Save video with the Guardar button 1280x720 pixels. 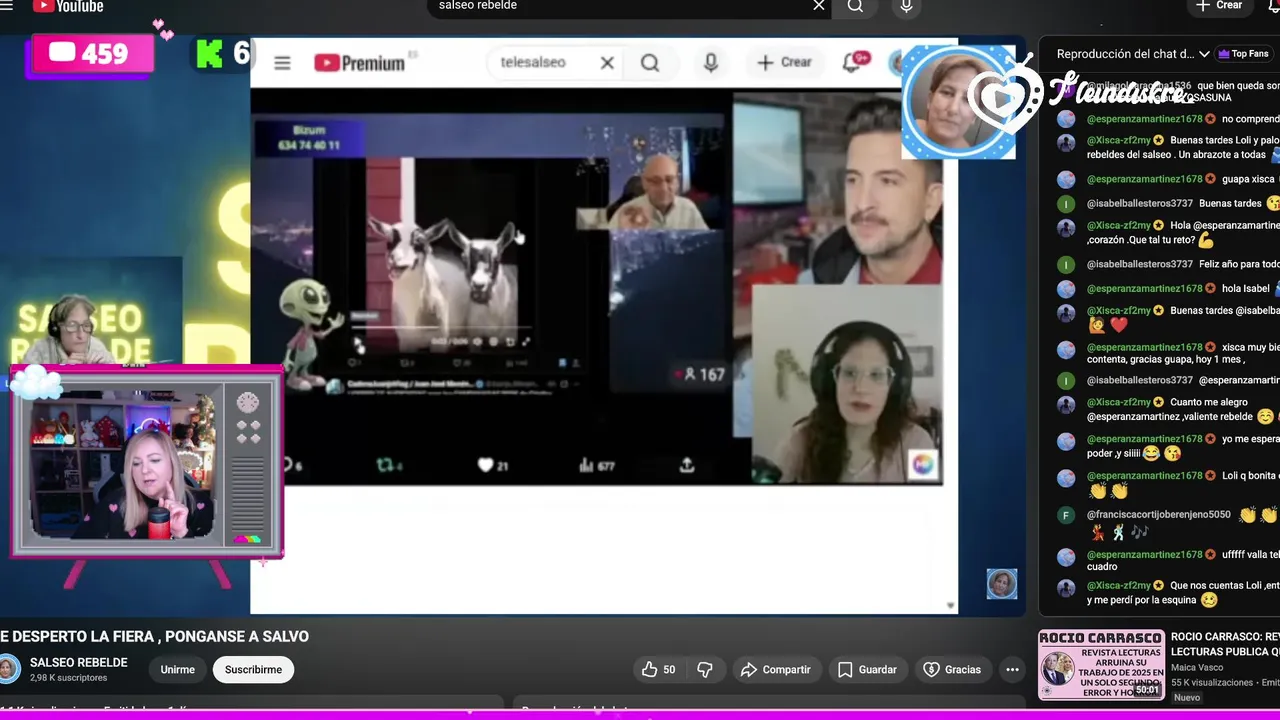(867, 670)
